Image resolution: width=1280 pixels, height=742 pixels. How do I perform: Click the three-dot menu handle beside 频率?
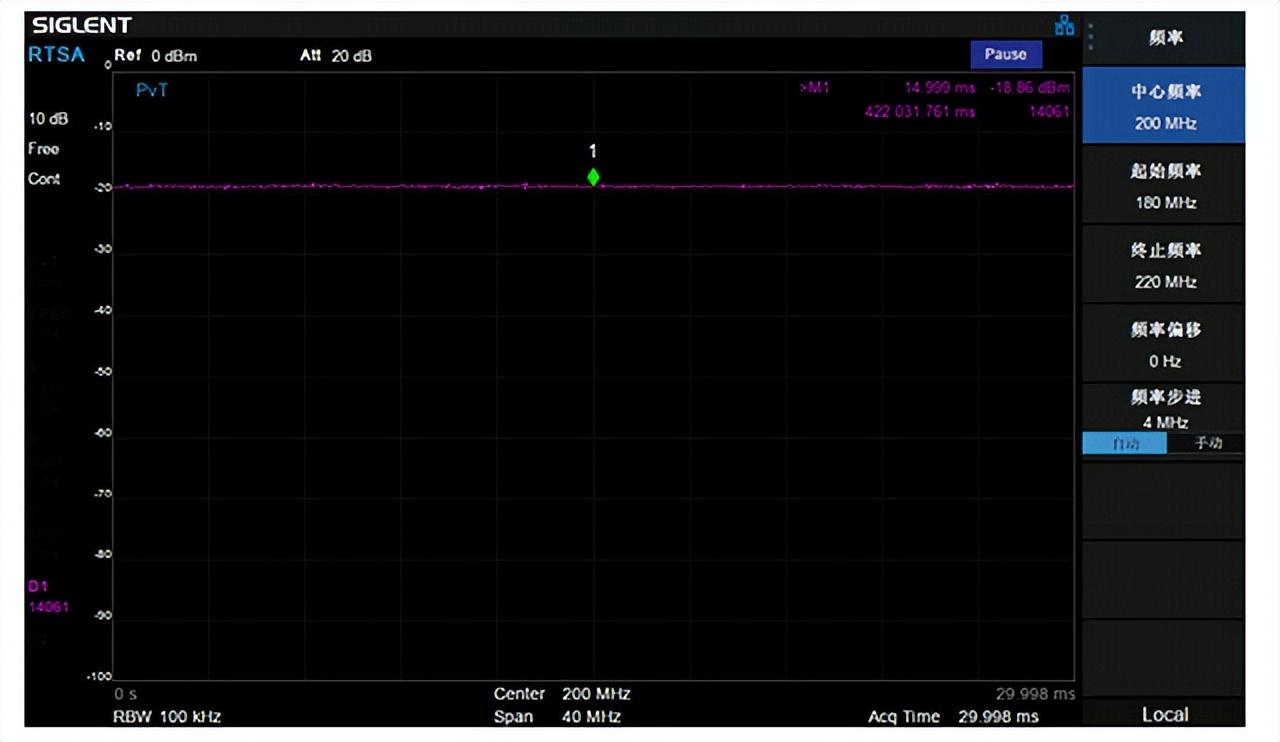[1091, 37]
